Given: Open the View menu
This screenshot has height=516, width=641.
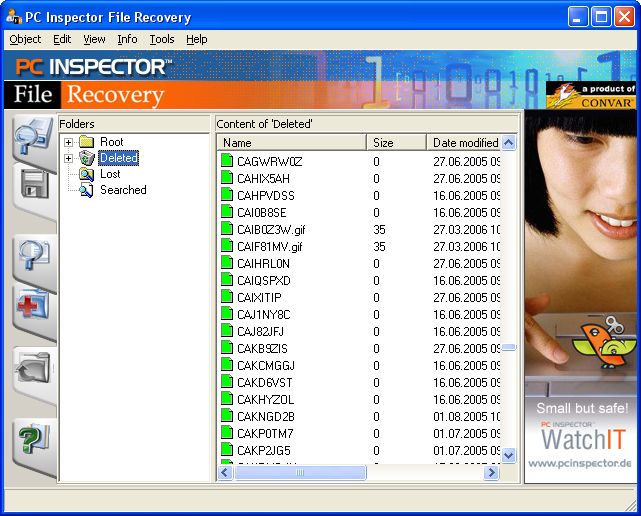Looking at the screenshot, I should (94, 39).
